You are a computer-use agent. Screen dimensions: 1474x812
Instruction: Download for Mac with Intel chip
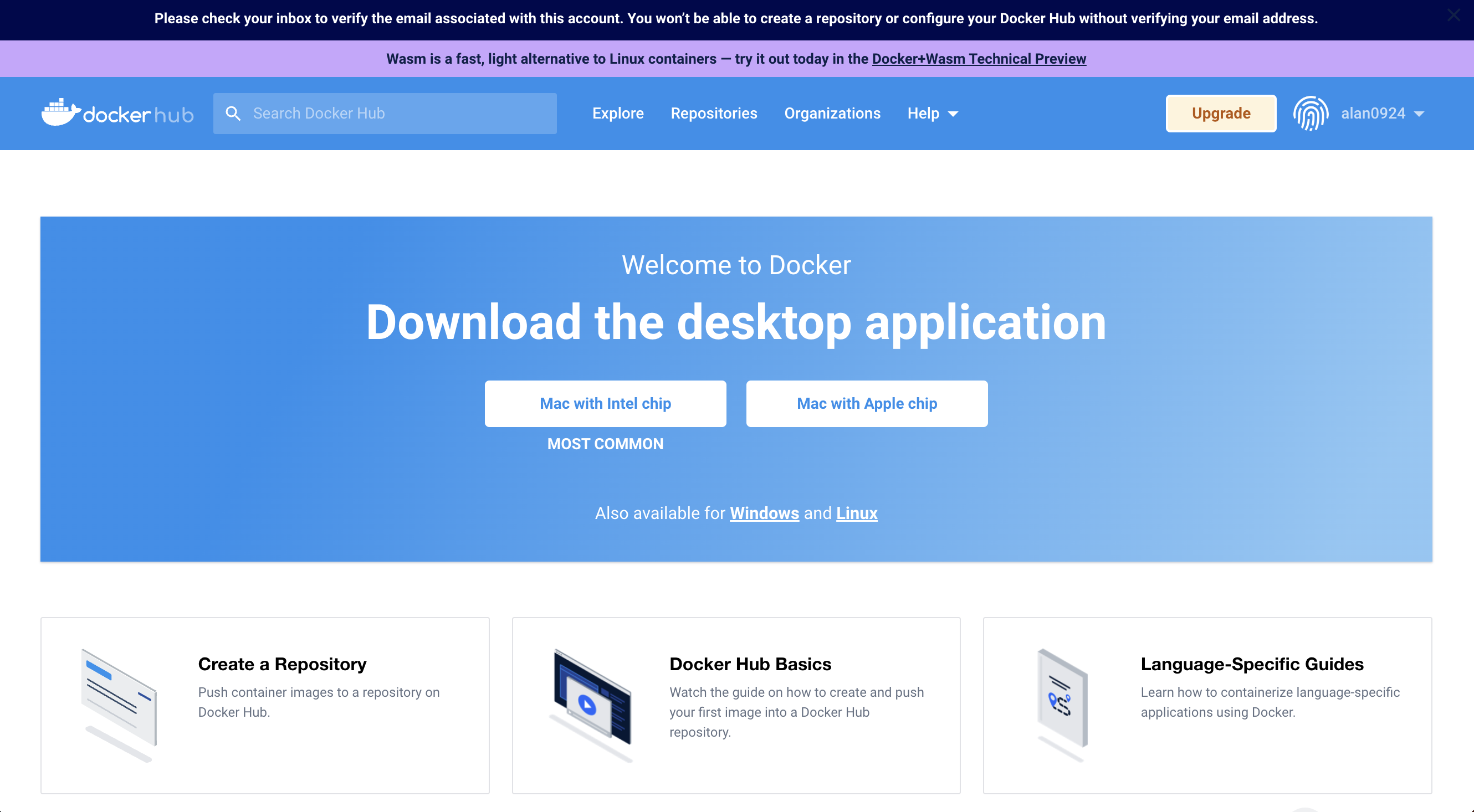[605, 403]
